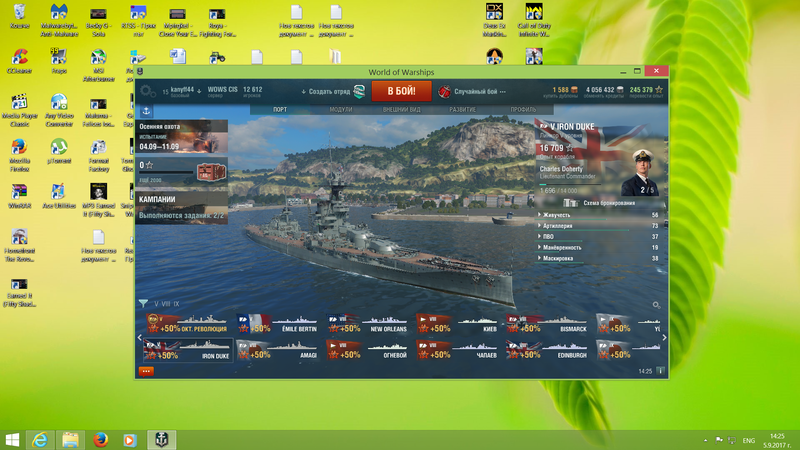Switch to the ПРОФИЛЬ tab
Viewport: 800px width, 450px height.
pyautogui.click(x=523, y=110)
